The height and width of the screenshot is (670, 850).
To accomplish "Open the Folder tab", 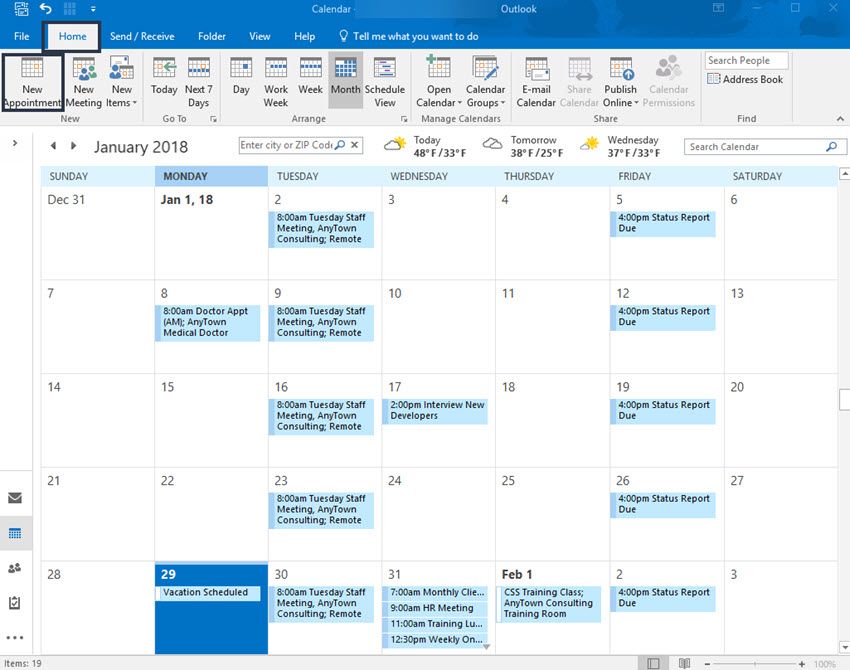I will (x=211, y=36).
